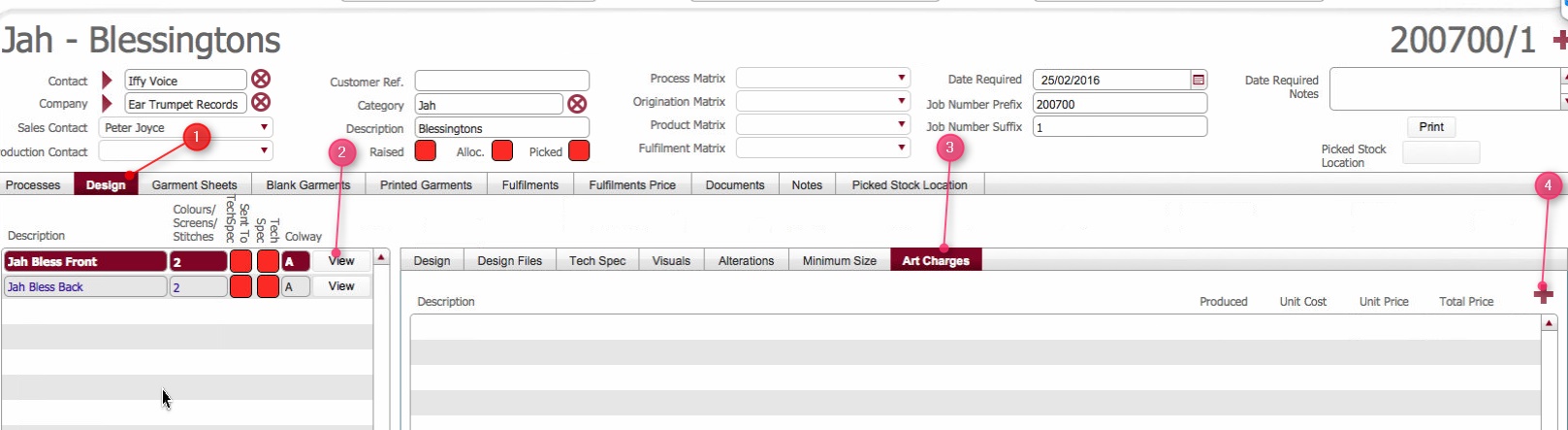This screenshot has height=430, width=1568.
Task: Click into the Customer Ref. input field
Action: tap(501, 81)
